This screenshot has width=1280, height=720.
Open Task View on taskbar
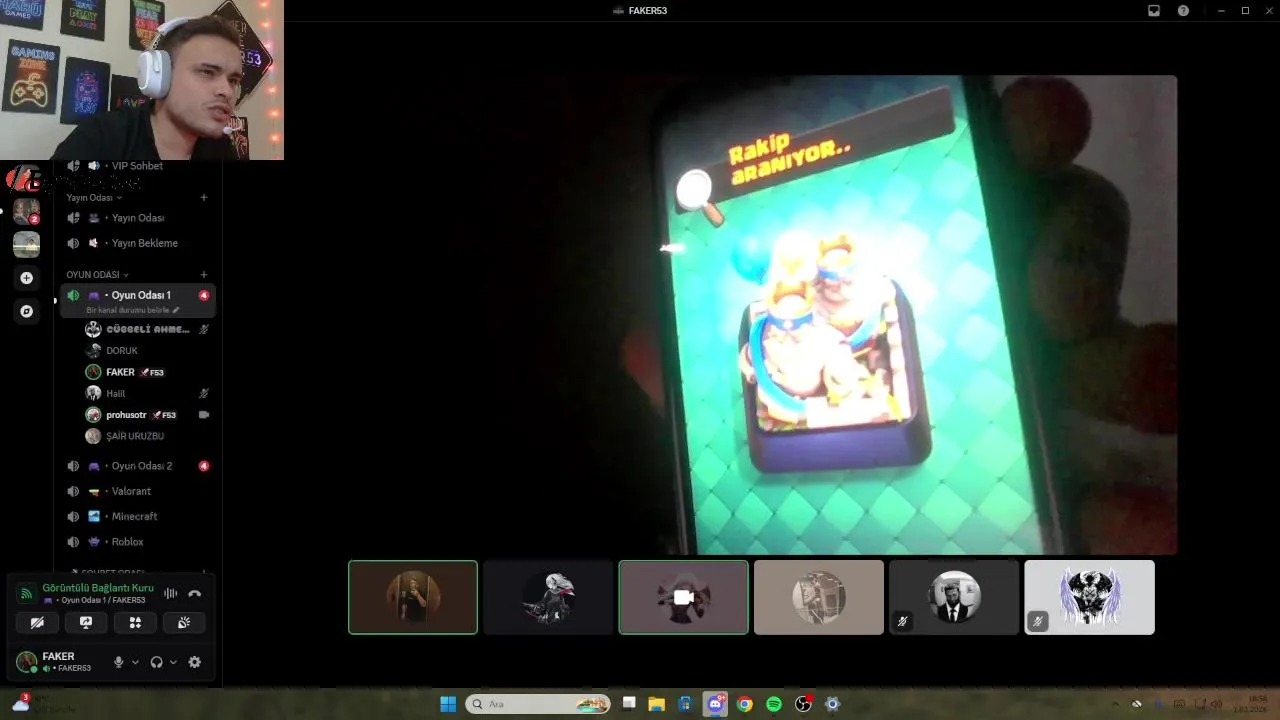pos(629,704)
